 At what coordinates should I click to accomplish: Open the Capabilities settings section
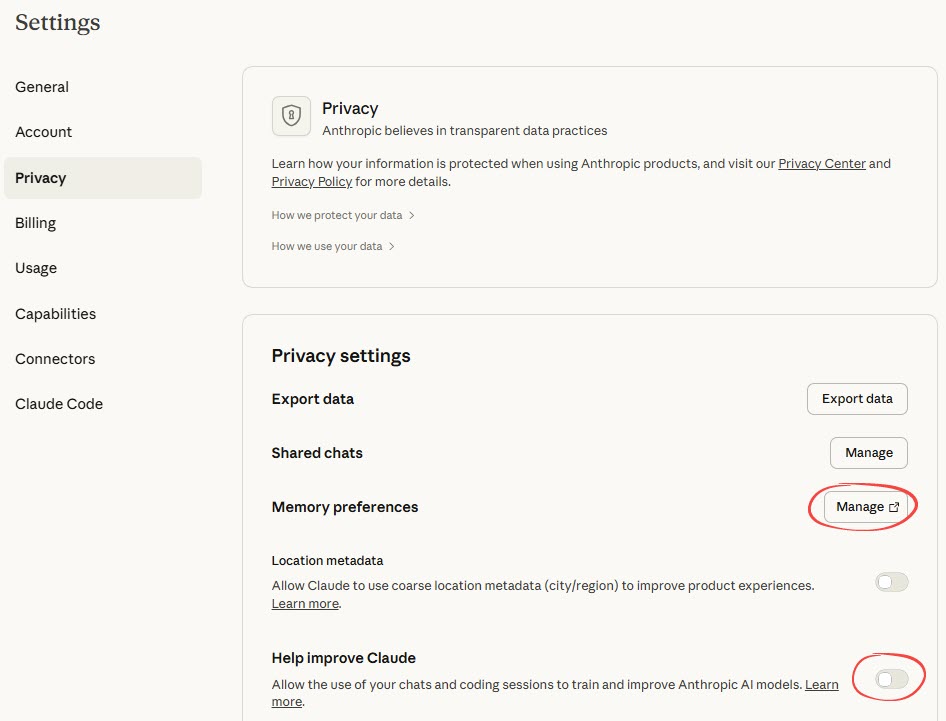pos(55,313)
